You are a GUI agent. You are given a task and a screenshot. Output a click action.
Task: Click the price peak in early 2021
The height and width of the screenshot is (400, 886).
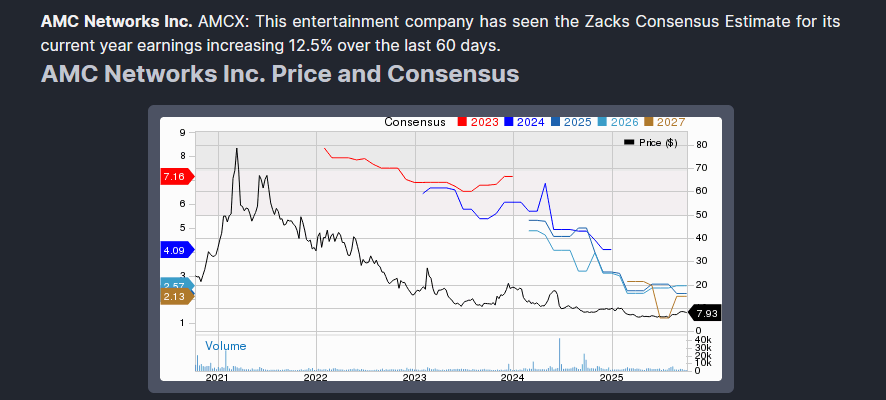click(236, 149)
